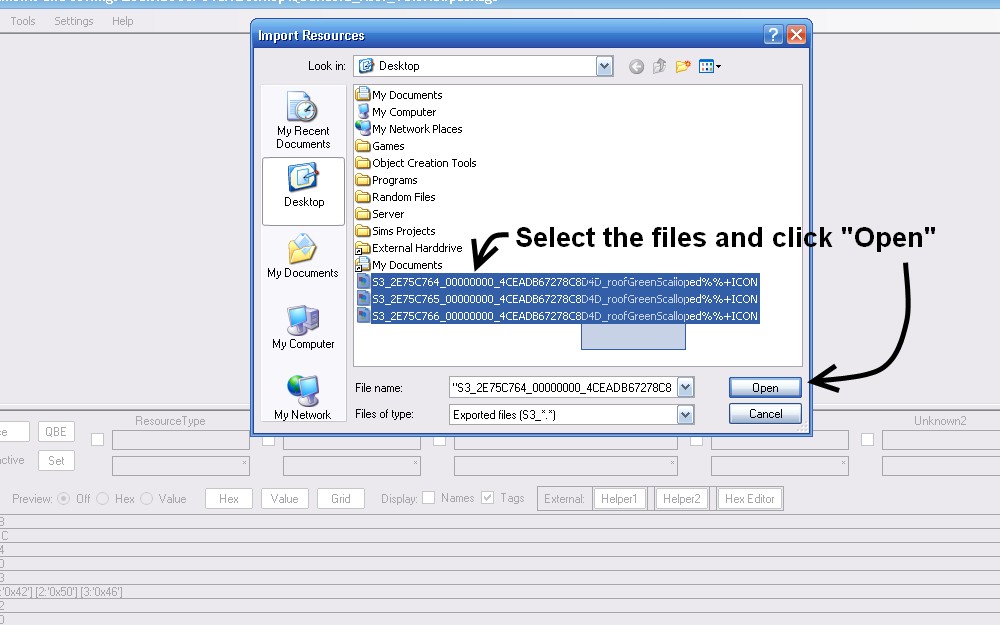Open the Views menu icon
Viewport: 1000px width, 625px height.
pos(709,66)
